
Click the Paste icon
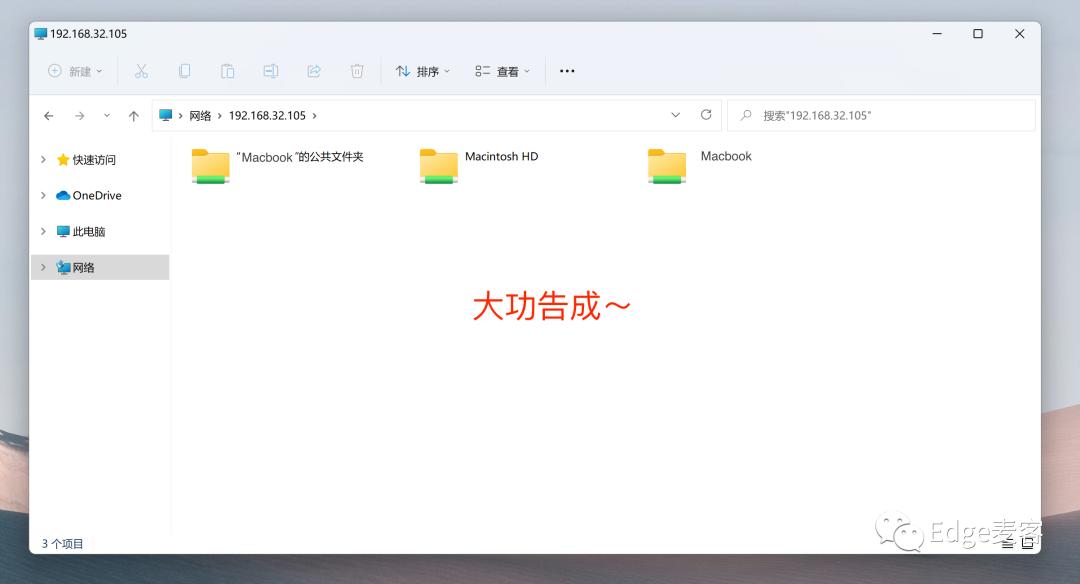(227, 70)
